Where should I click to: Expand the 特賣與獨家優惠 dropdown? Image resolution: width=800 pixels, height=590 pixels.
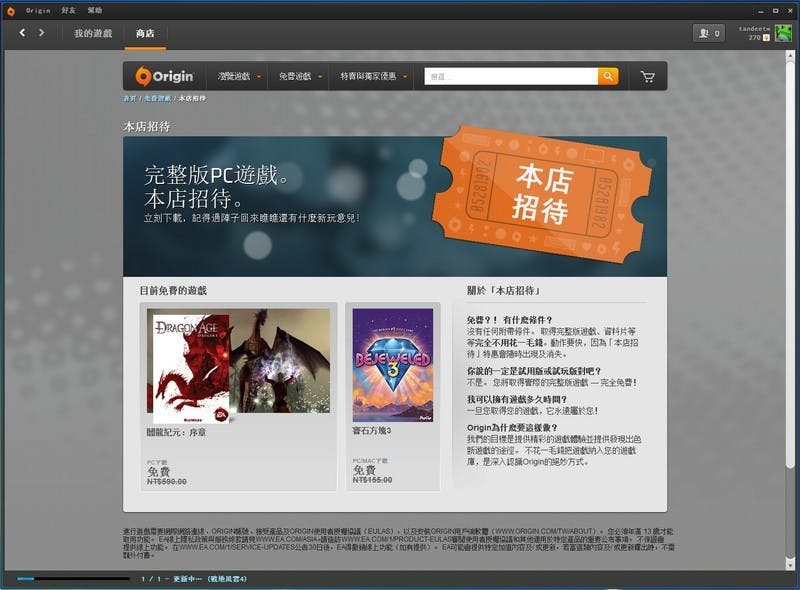point(373,76)
